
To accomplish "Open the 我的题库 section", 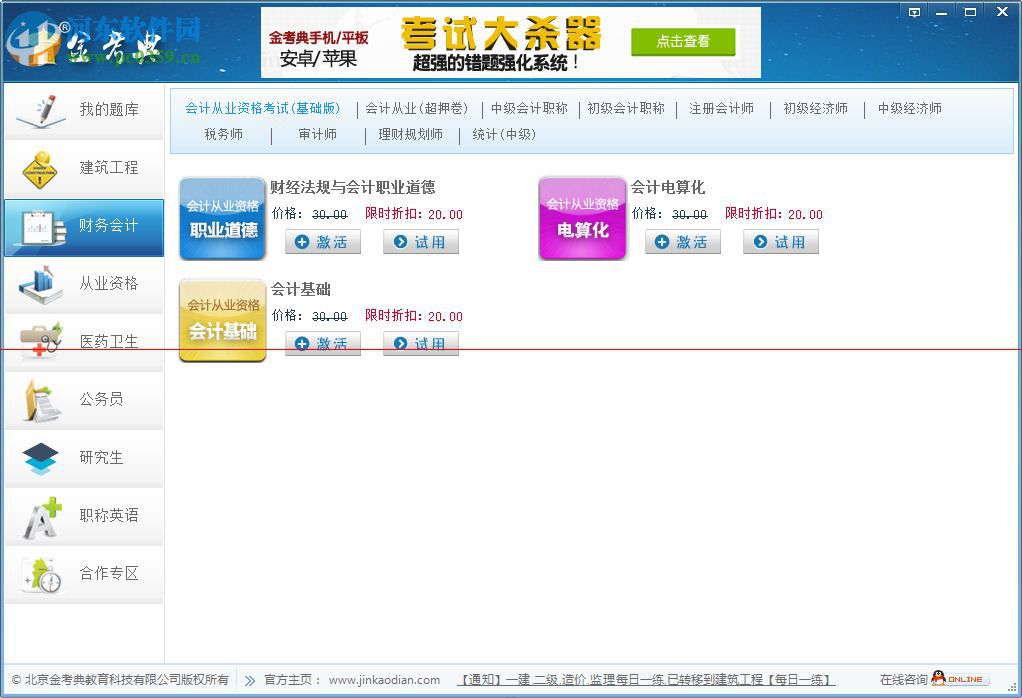I will [83, 110].
